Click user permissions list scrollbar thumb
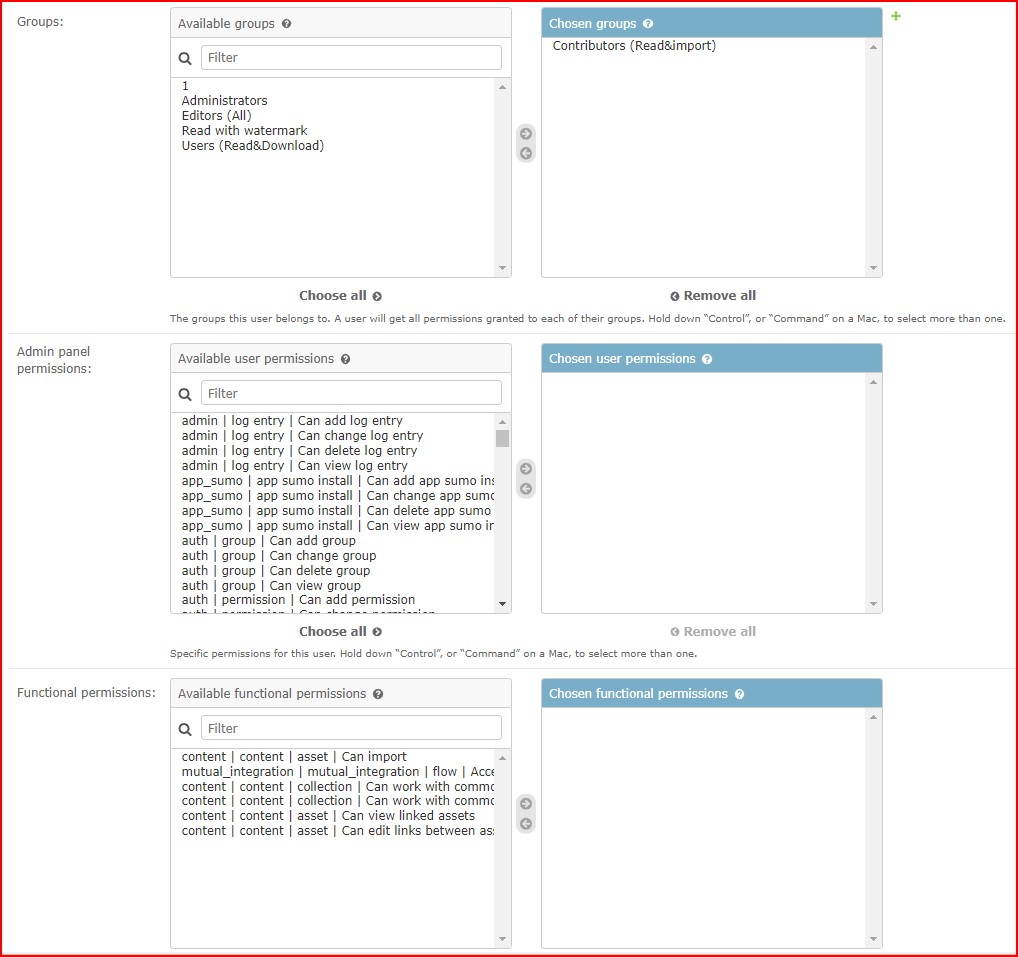 [x=502, y=438]
